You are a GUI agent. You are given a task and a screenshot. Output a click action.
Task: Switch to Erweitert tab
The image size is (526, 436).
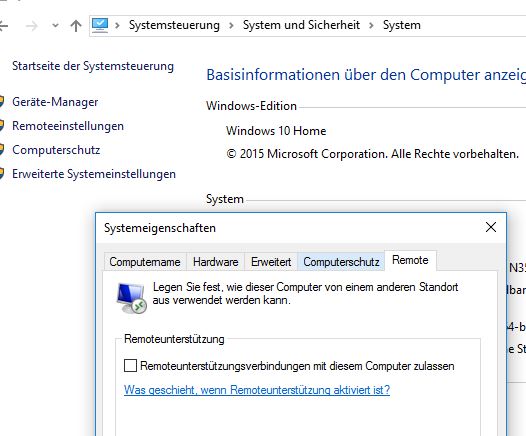click(x=271, y=262)
